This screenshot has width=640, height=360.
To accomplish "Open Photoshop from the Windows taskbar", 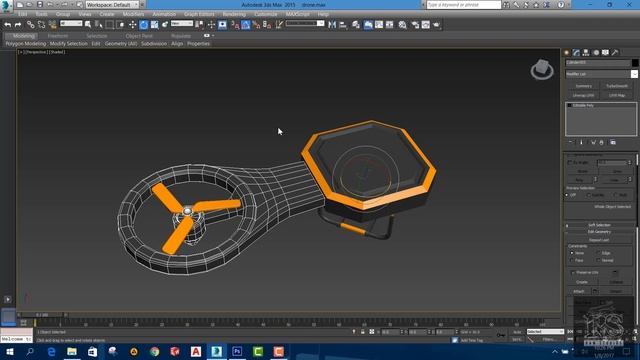I will (237, 351).
